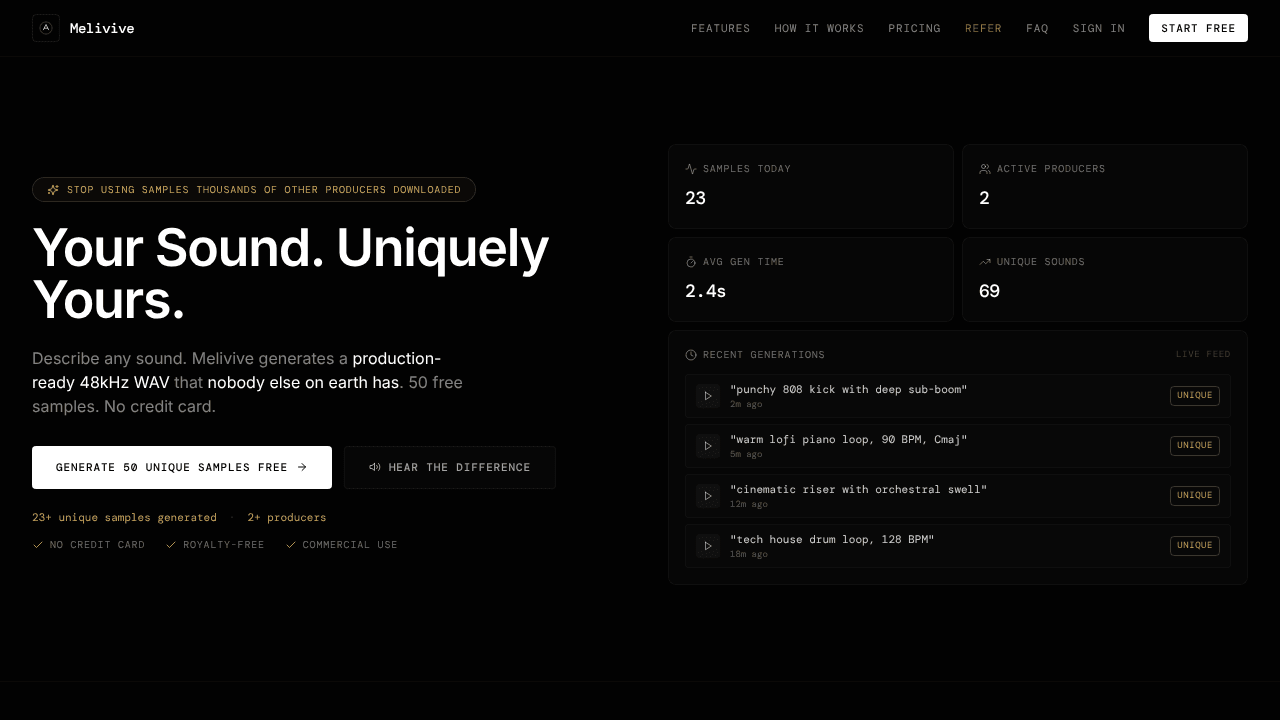Click the arrow icon in the Generate button
1280x720 pixels.
[302, 467]
